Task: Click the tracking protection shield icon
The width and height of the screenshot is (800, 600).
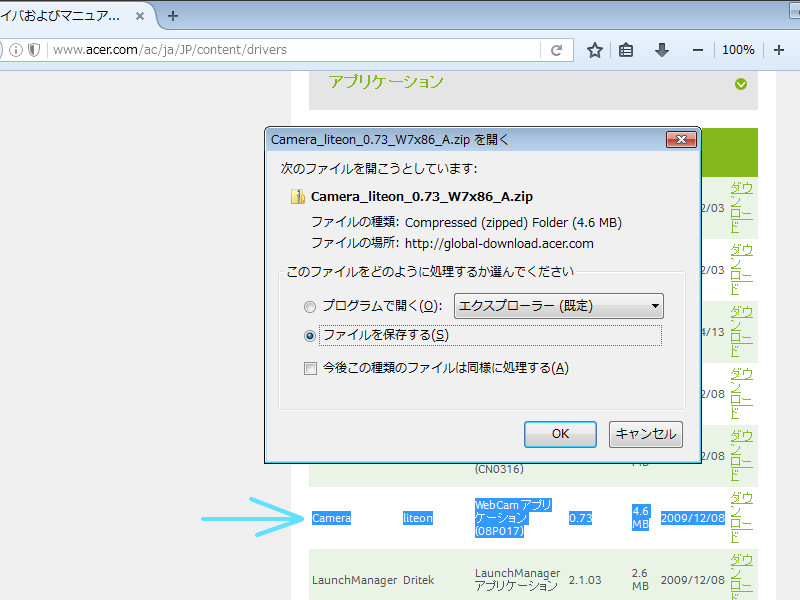Action: pyautogui.click(x=34, y=49)
